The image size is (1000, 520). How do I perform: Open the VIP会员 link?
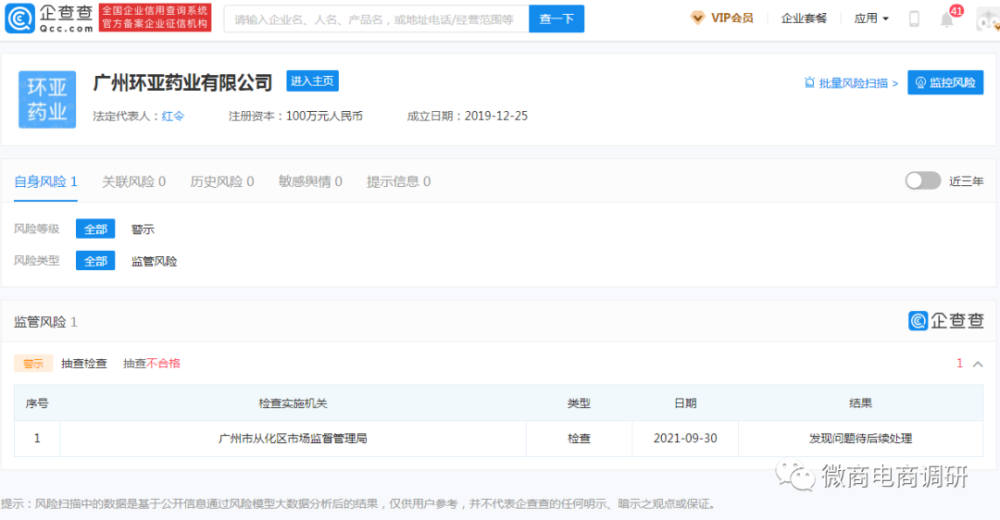732,19
